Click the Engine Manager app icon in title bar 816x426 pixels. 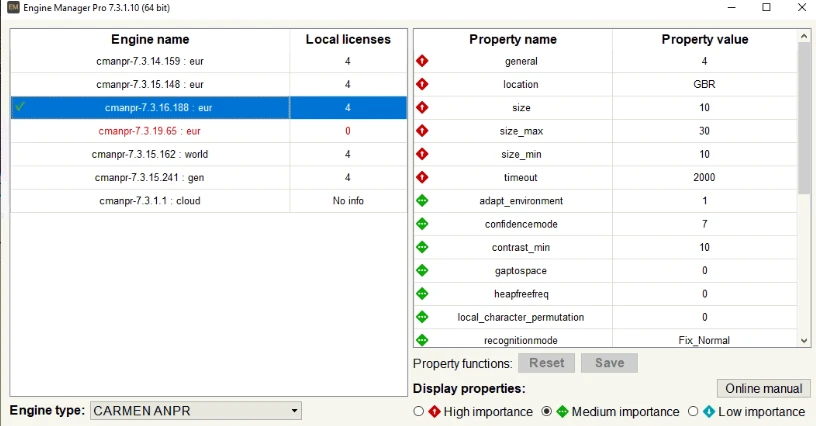click(x=13, y=7)
